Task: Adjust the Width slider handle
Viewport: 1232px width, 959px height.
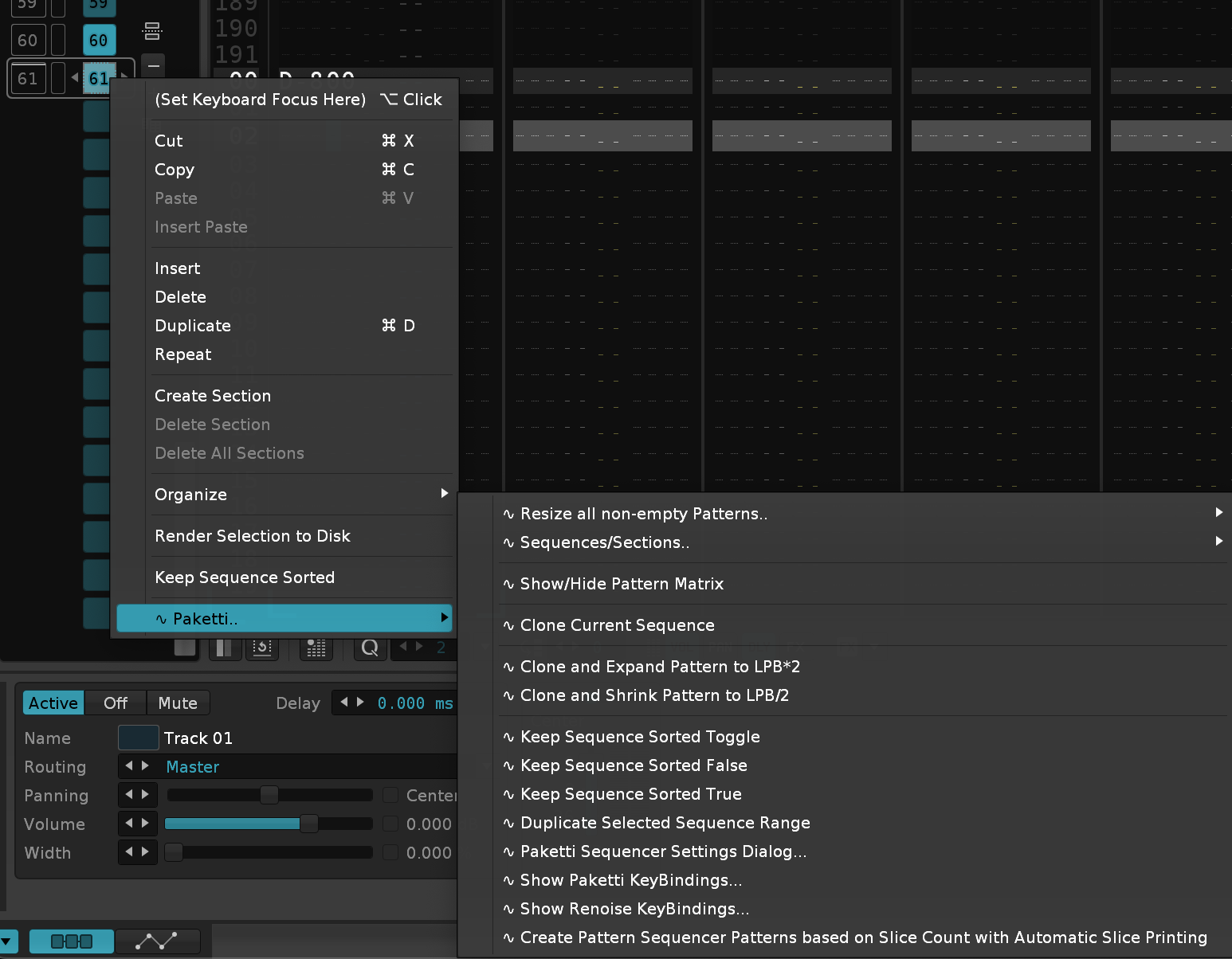Action: (x=174, y=852)
